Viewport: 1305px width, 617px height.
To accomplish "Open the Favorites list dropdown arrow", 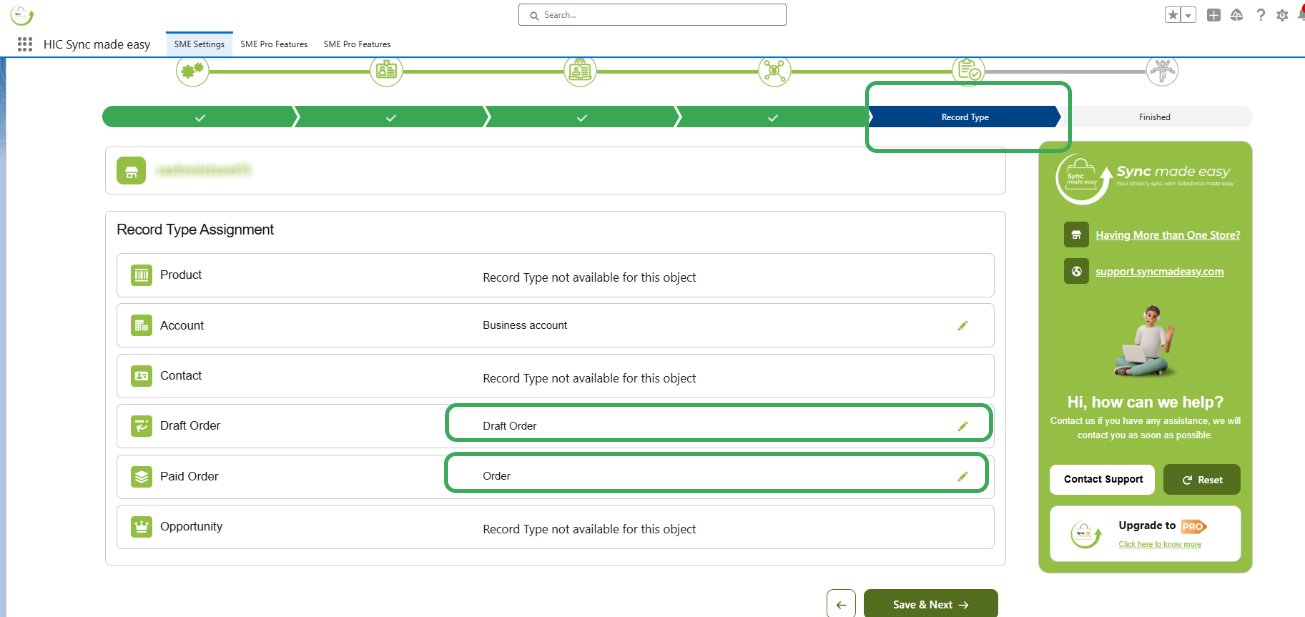I will coord(1188,15).
